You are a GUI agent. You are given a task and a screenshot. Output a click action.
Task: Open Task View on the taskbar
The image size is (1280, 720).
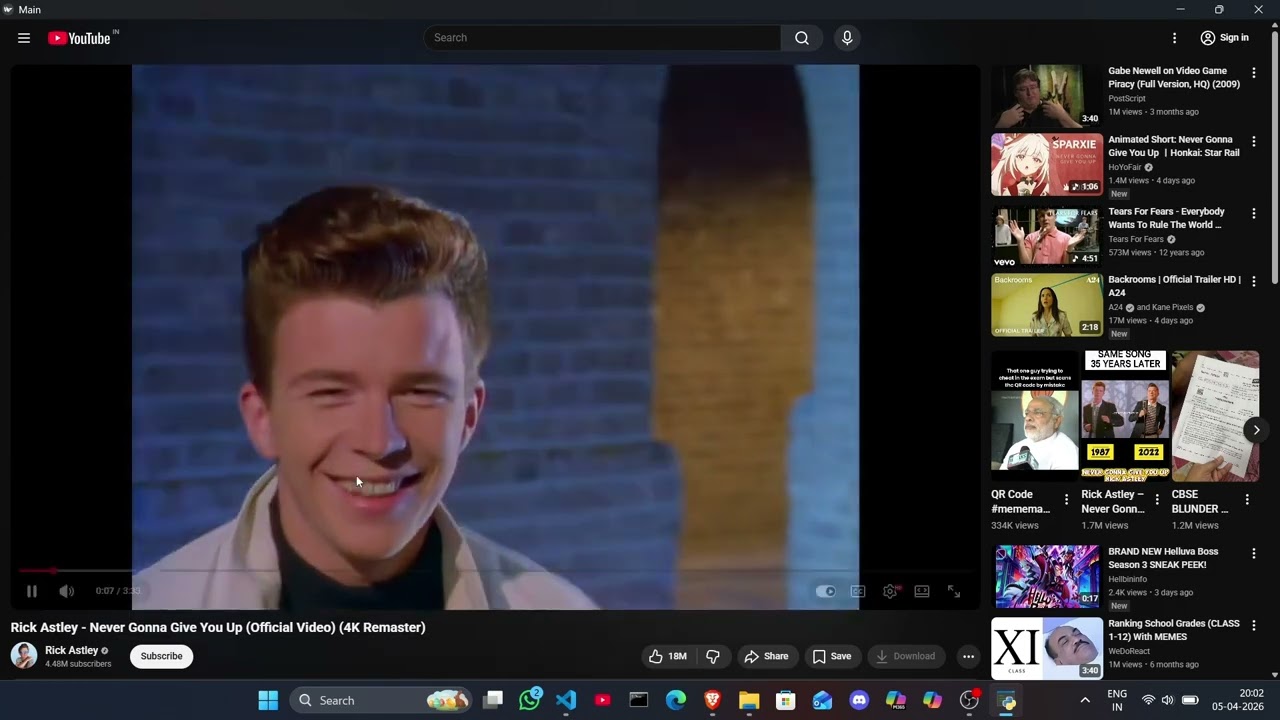click(x=493, y=700)
